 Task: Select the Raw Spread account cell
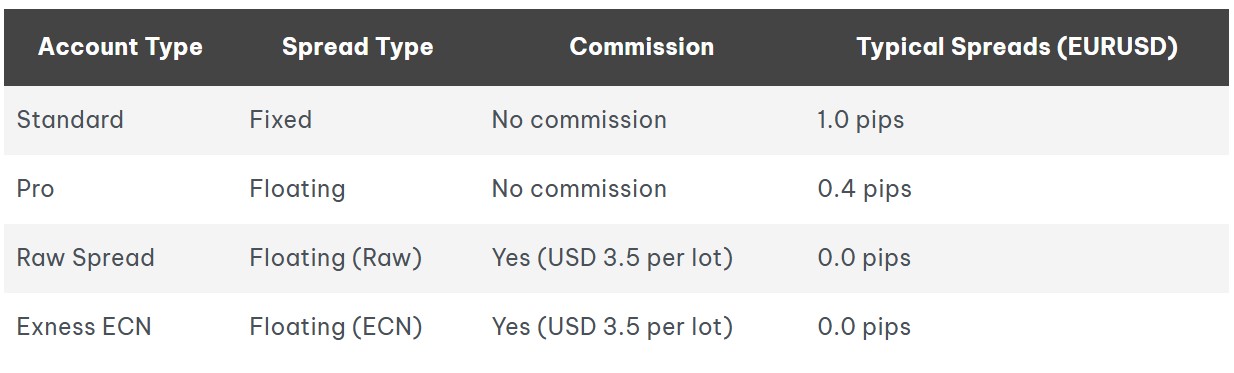click(86, 258)
